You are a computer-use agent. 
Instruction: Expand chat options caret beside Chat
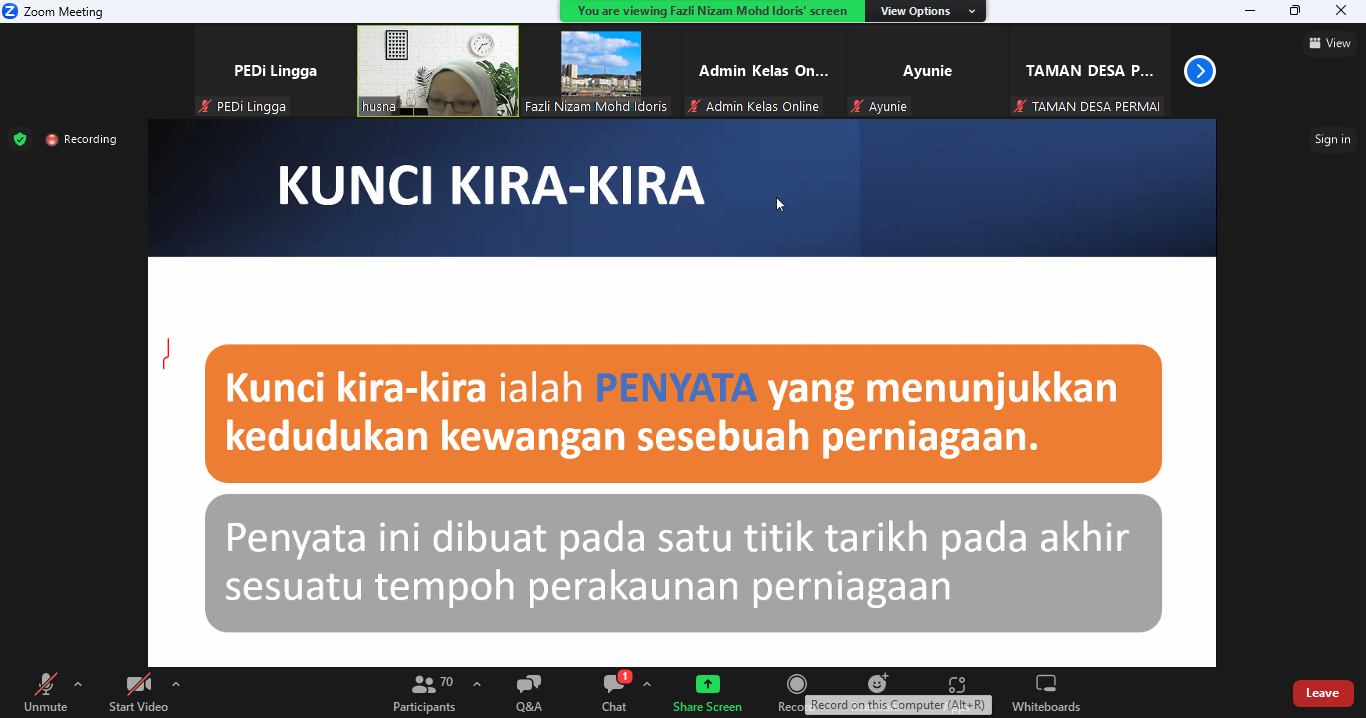[647, 685]
